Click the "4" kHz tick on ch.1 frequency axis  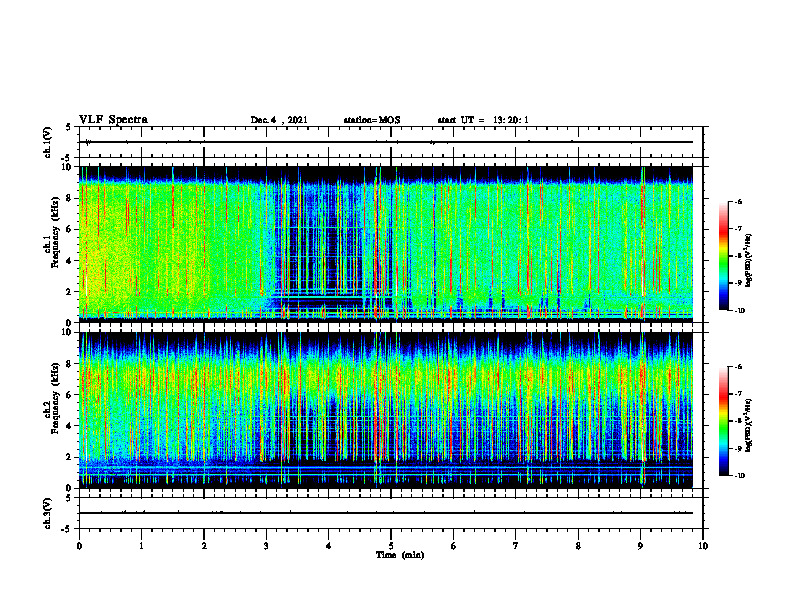(69, 261)
